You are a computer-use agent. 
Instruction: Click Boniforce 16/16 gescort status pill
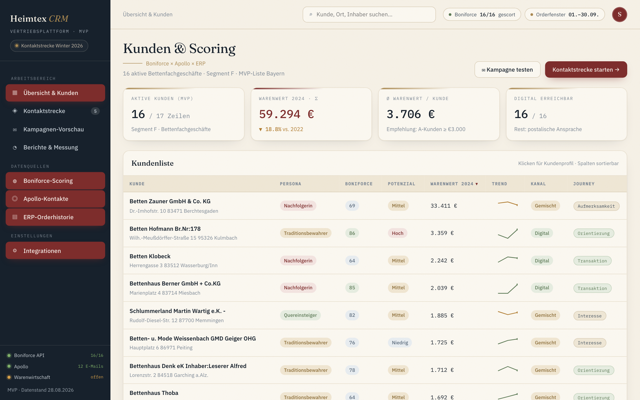click(x=482, y=14)
